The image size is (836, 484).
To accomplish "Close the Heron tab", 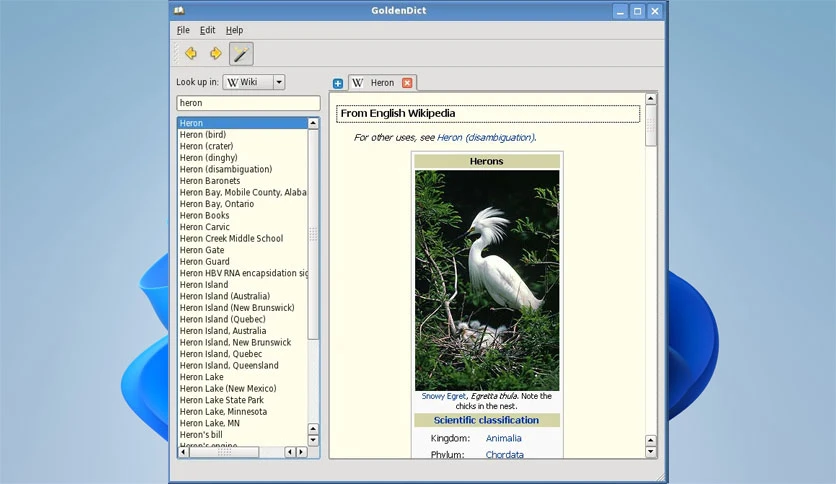I will (407, 83).
